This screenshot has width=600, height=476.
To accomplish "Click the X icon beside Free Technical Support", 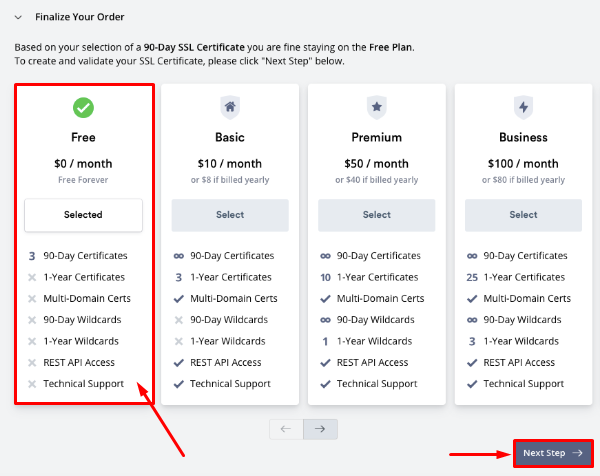I will 32,384.
